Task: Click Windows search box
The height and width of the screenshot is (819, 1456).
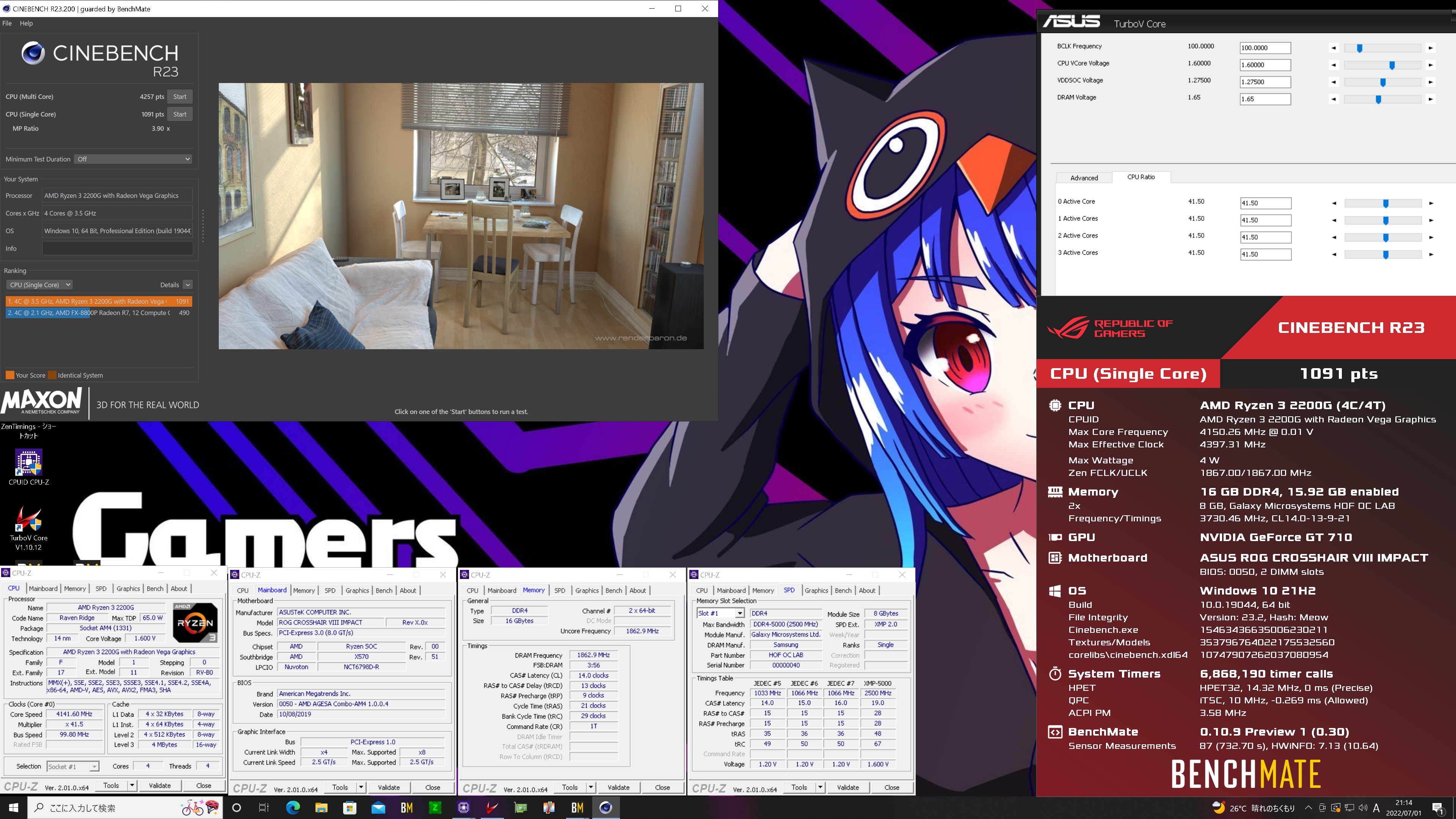Action: (126, 808)
